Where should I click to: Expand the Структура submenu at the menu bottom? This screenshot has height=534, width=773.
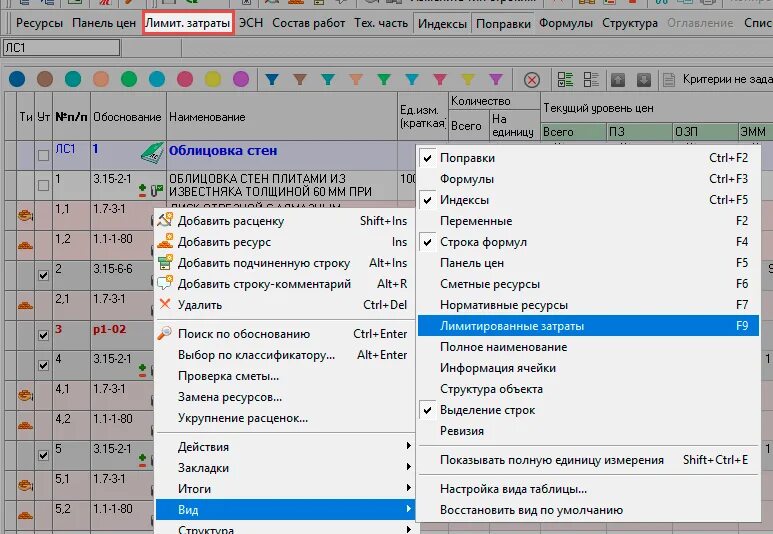click(x=285, y=529)
